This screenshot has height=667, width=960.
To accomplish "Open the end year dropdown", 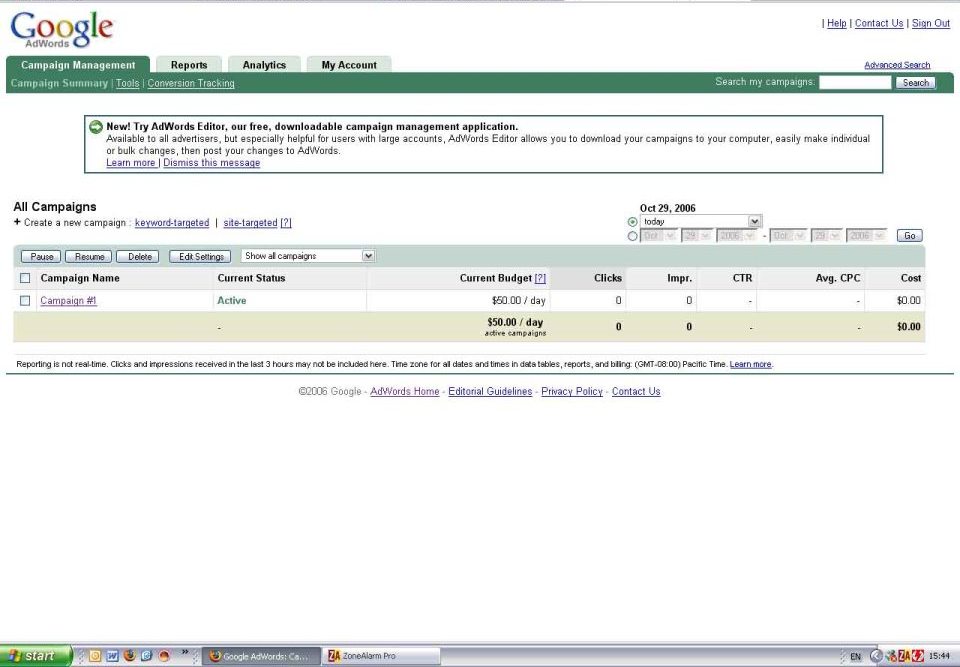I will tap(867, 235).
